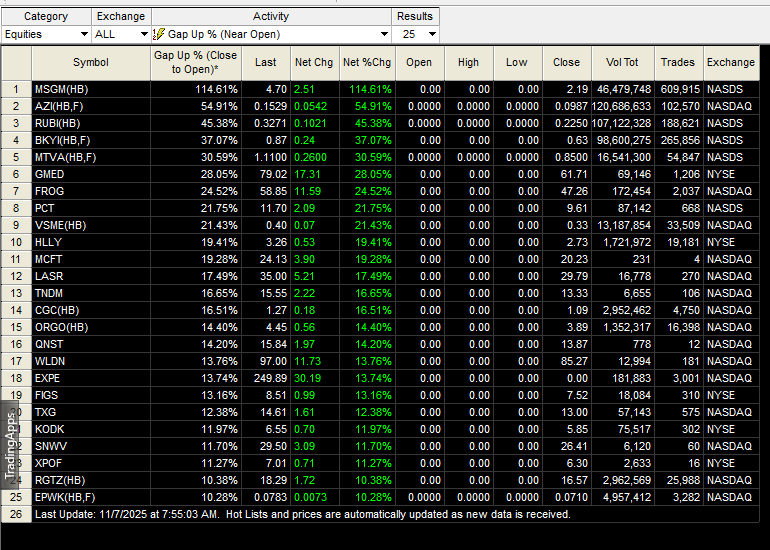Click FROG net change 11.59
This screenshot has height=550, width=770.
(x=307, y=192)
